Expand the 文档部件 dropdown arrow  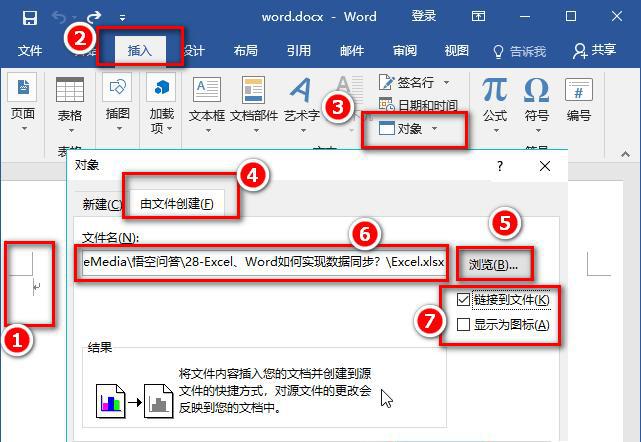click(x=256, y=131)
